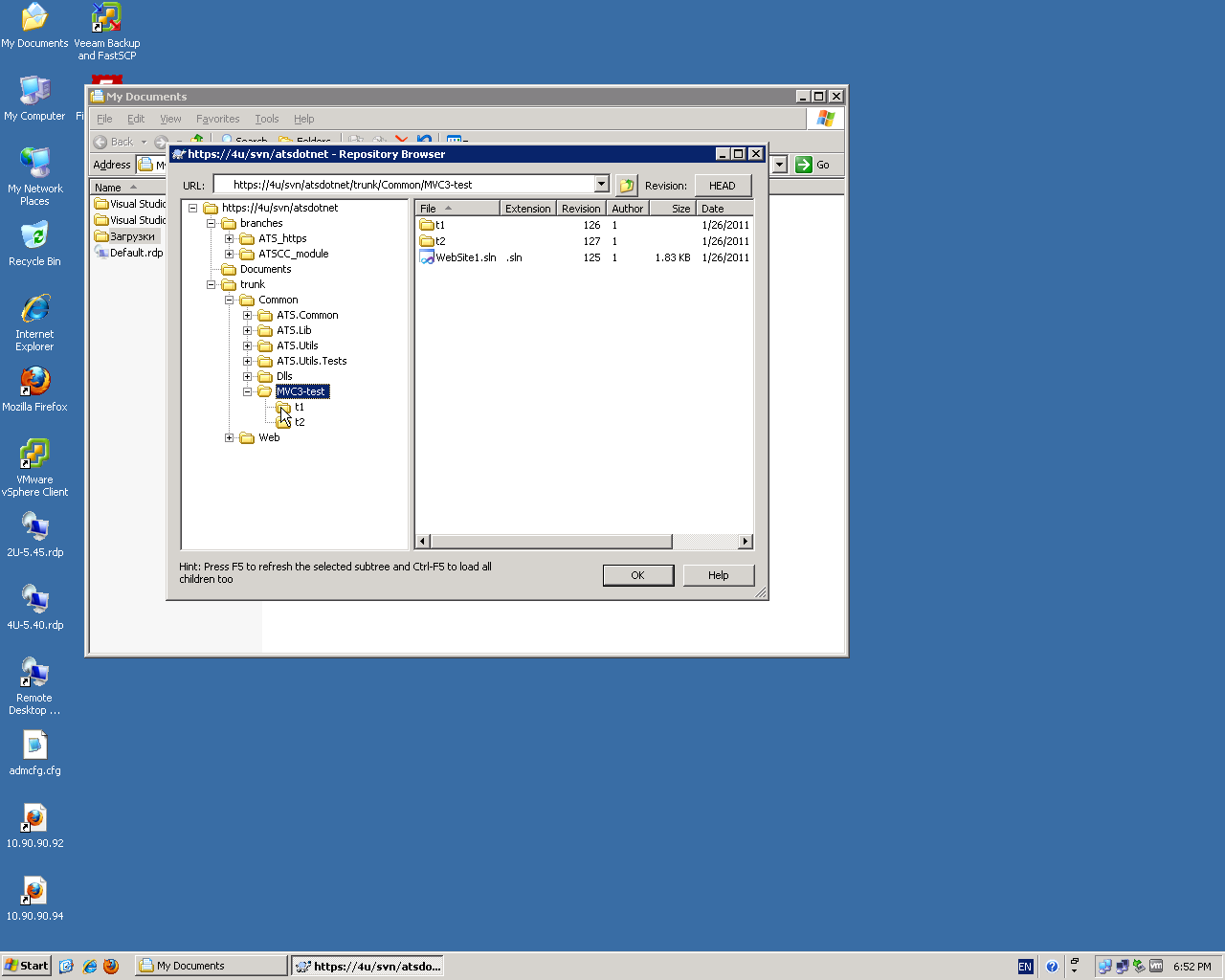1225x980 pixels.
Task: Open View menu in My Documents
Action: [170, 119]
